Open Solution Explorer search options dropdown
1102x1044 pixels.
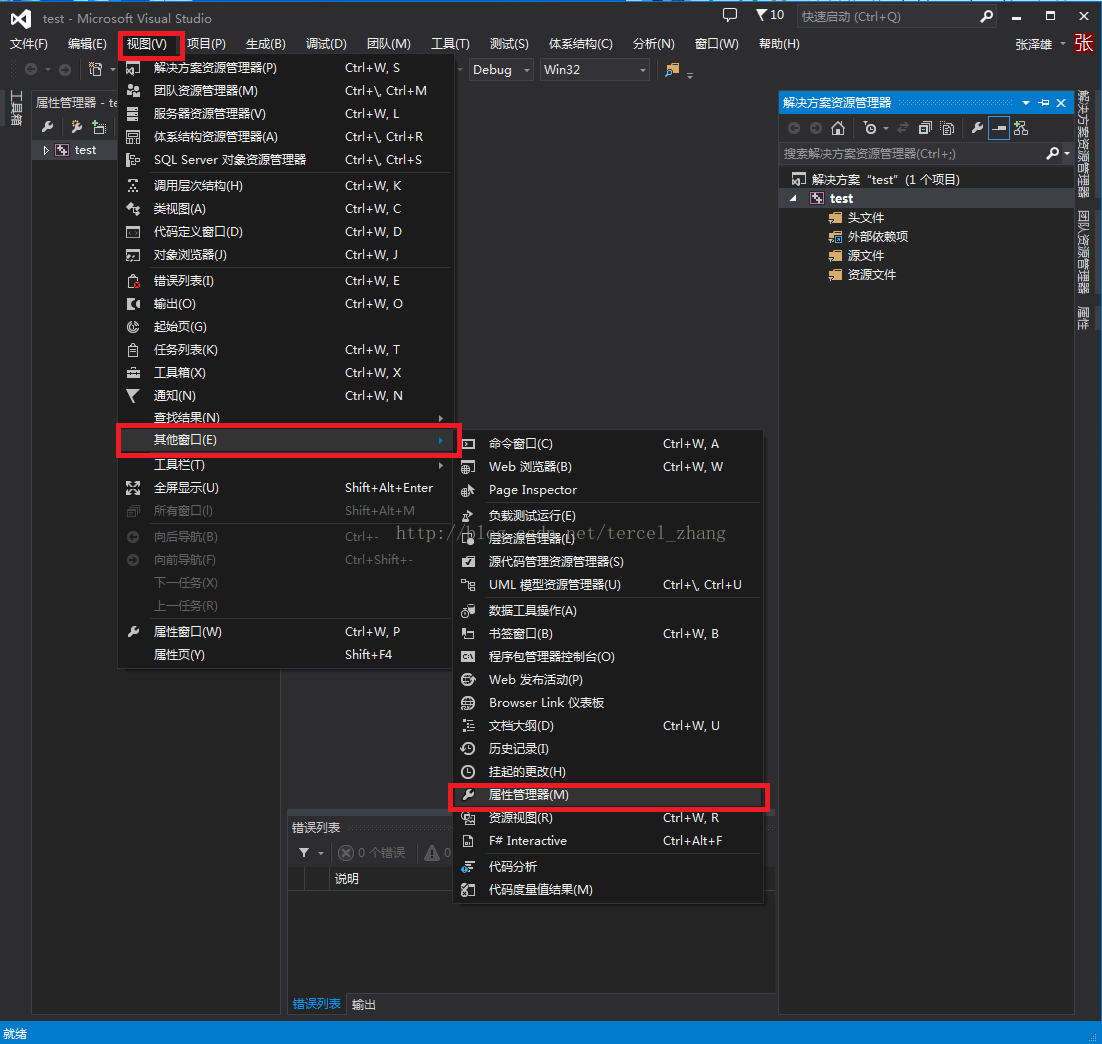(x=1068, y=153)
